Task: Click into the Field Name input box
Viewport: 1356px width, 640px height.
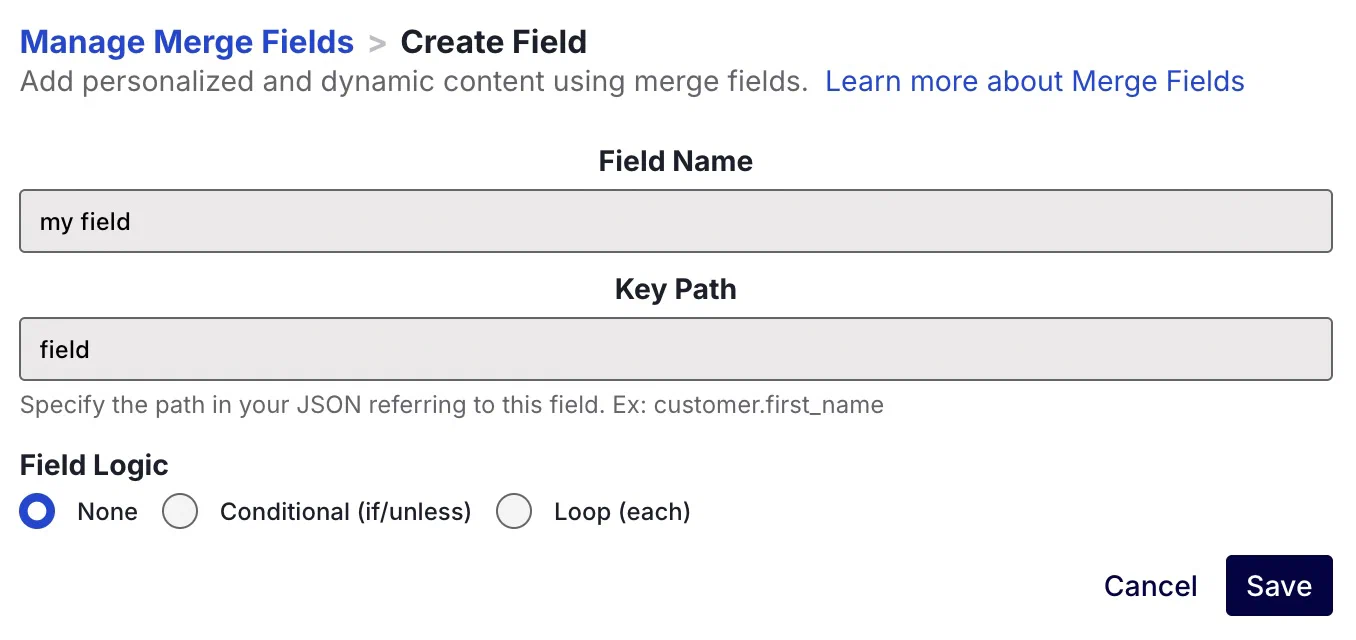Action: pyautogui.click(x=675, y=221)
